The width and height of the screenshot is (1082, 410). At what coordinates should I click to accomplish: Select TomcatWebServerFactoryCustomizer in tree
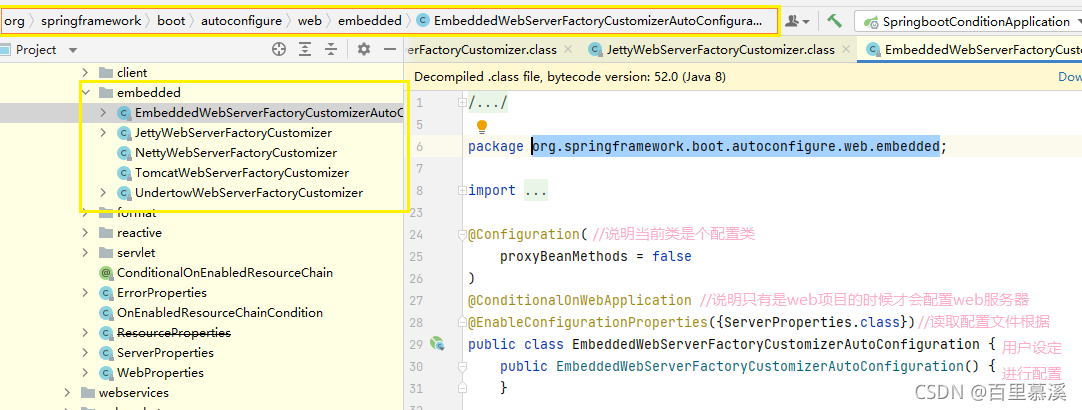pos(242,173)
